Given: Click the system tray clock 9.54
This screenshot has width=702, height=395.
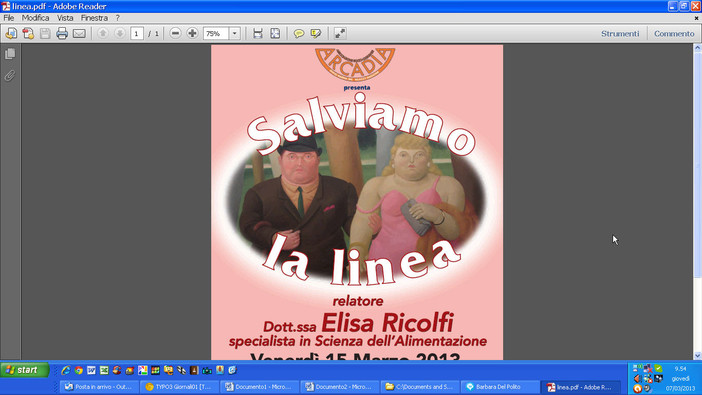Looking at the screenshot, I should click(681, 369).
